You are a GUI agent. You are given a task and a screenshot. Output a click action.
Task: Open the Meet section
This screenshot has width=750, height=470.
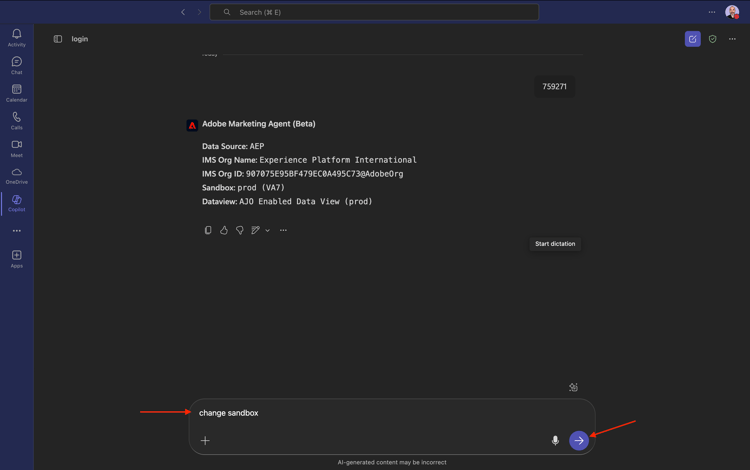pyautogui.click(x=17, y=148)
